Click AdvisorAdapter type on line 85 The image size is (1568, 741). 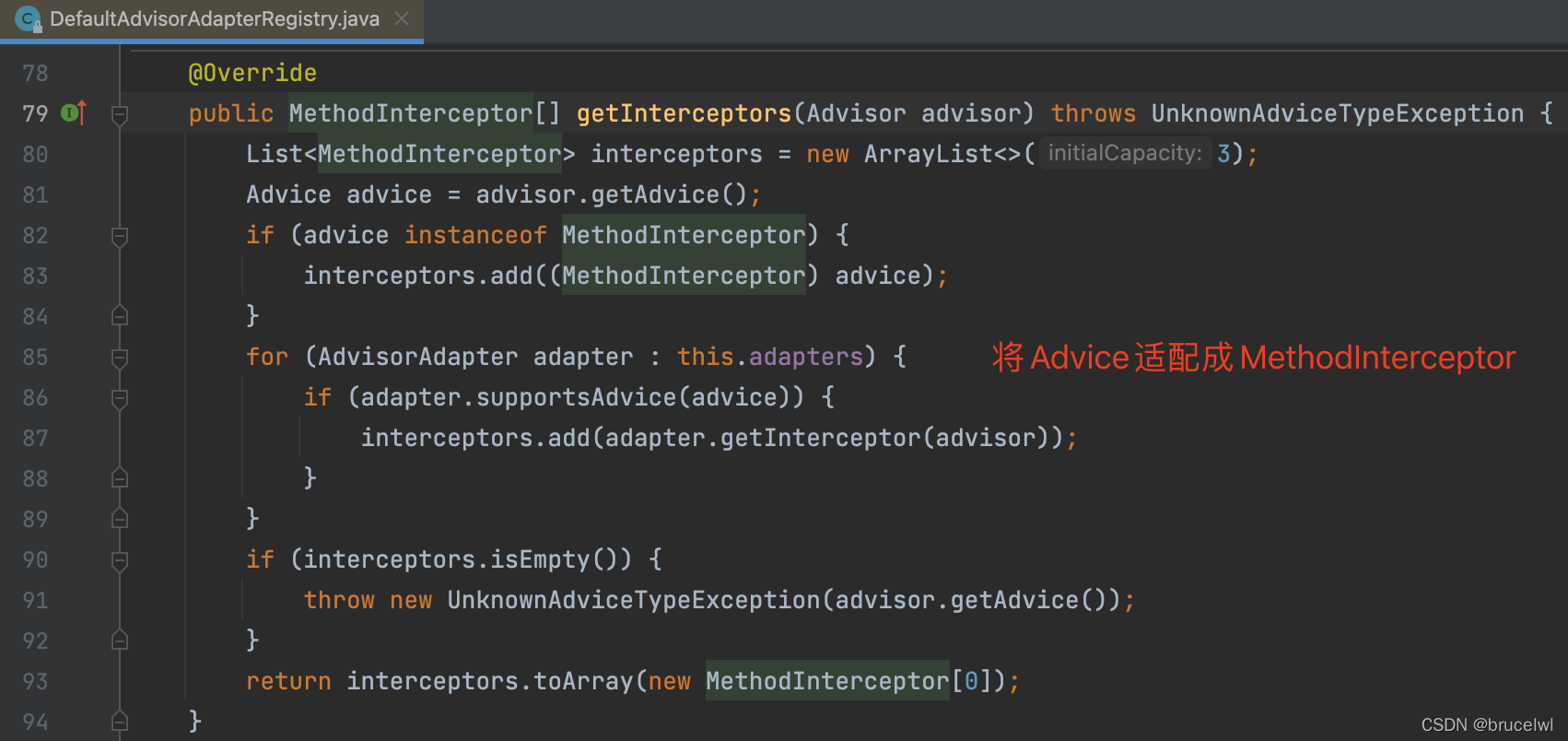[418, 357]
